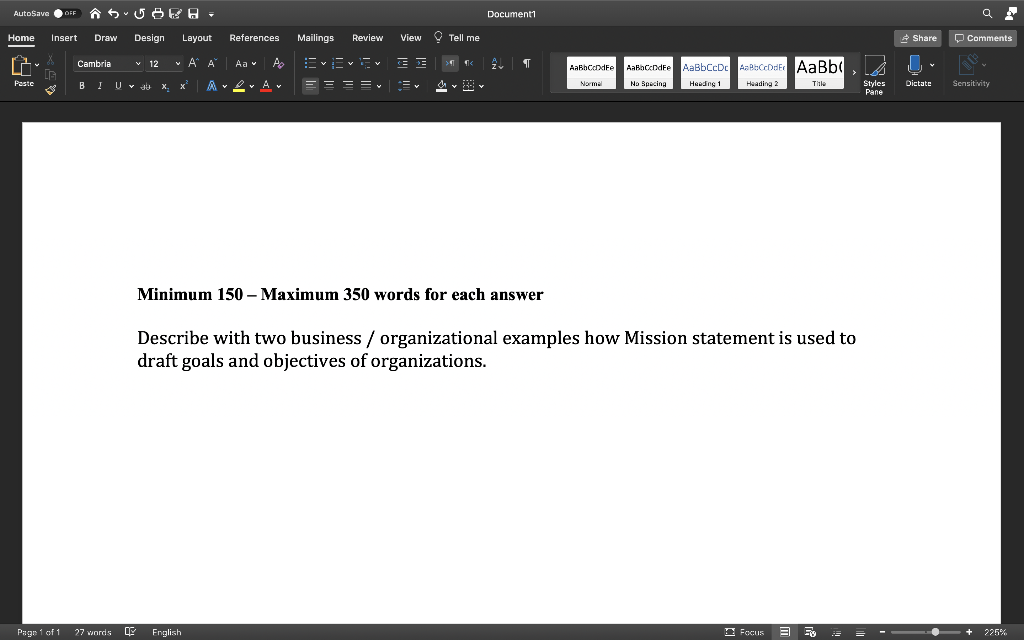This screenshot has height=640, width=1024.
Task: Open the font size dropdown
Action: click(177, 63)
